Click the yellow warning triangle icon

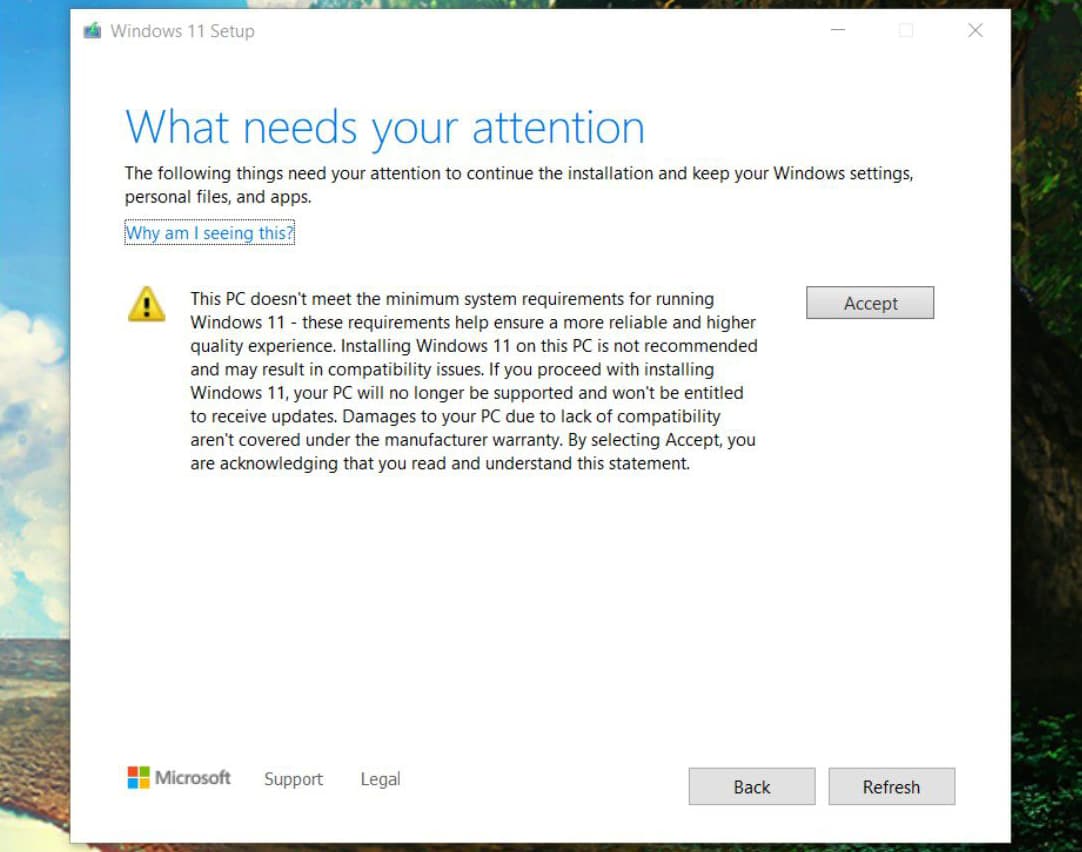pos(146,304)
